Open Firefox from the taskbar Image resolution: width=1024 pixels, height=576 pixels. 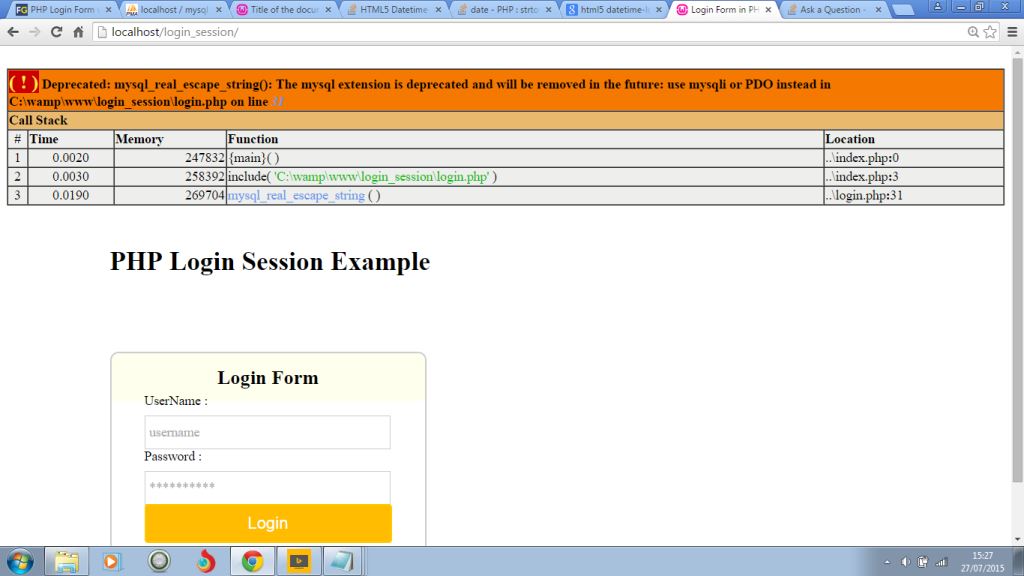point(206,561)
